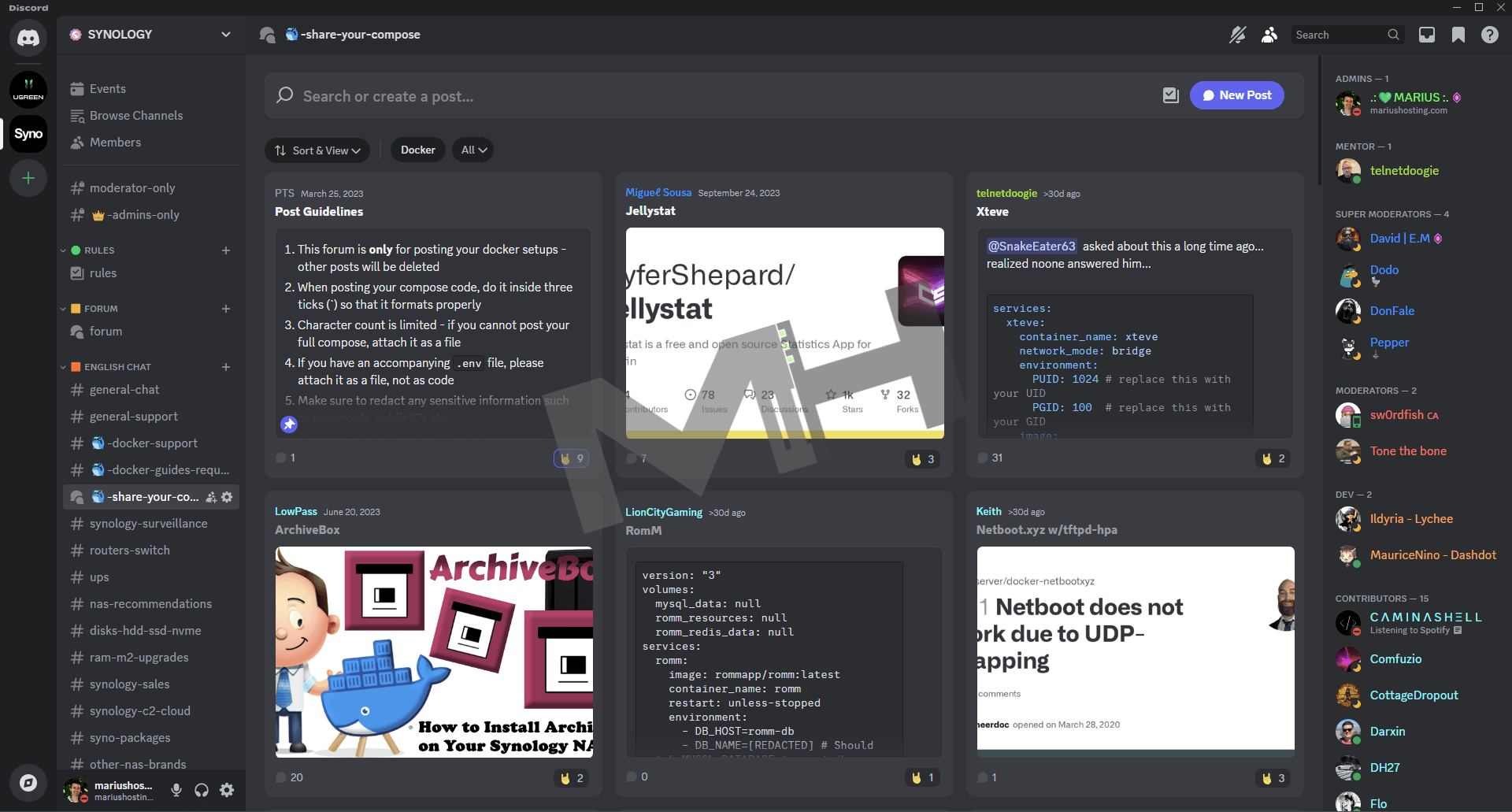
Task: Open share-your-compose channel settings gear
Action: pos(227,497)
